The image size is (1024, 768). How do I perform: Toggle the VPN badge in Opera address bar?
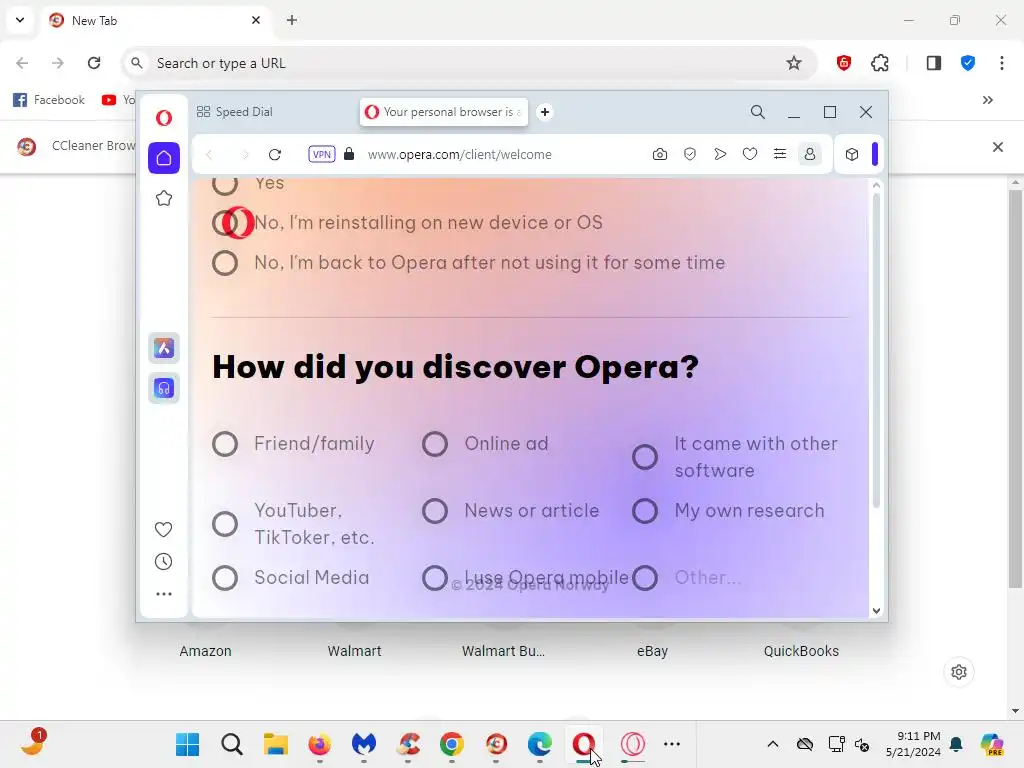tap(322, 155)
